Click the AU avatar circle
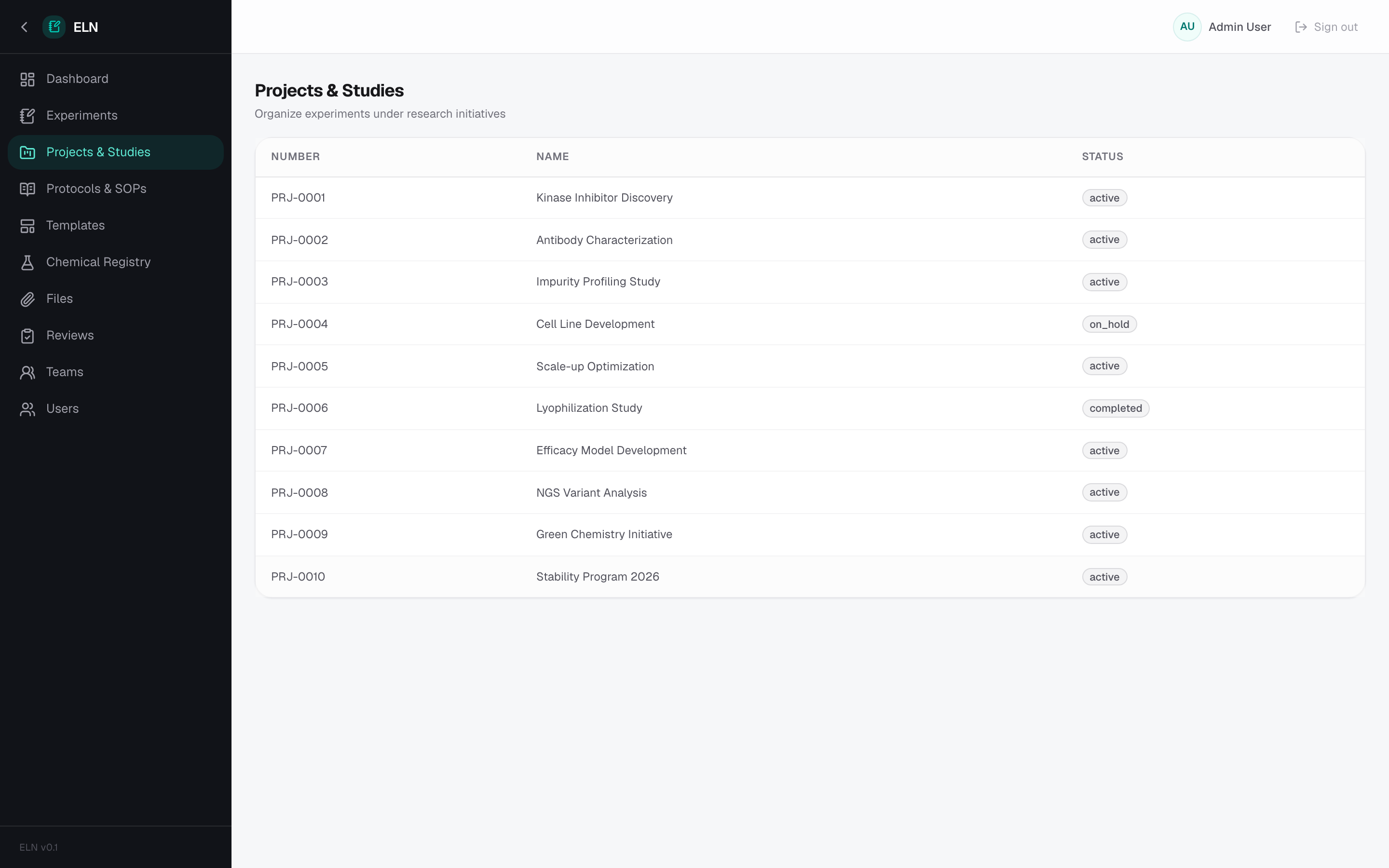Image resolution: width=1389 pixels, height=868 pixels. 1187,27
